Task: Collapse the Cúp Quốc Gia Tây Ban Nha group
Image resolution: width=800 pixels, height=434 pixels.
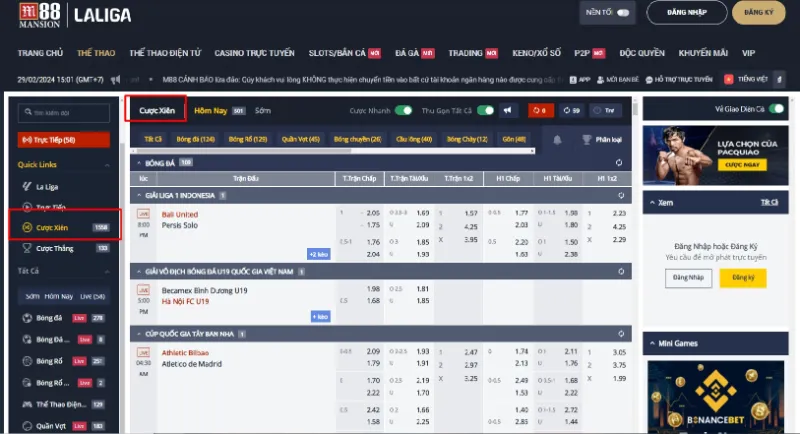Action: pyautogui.click(x=139, y=334)
